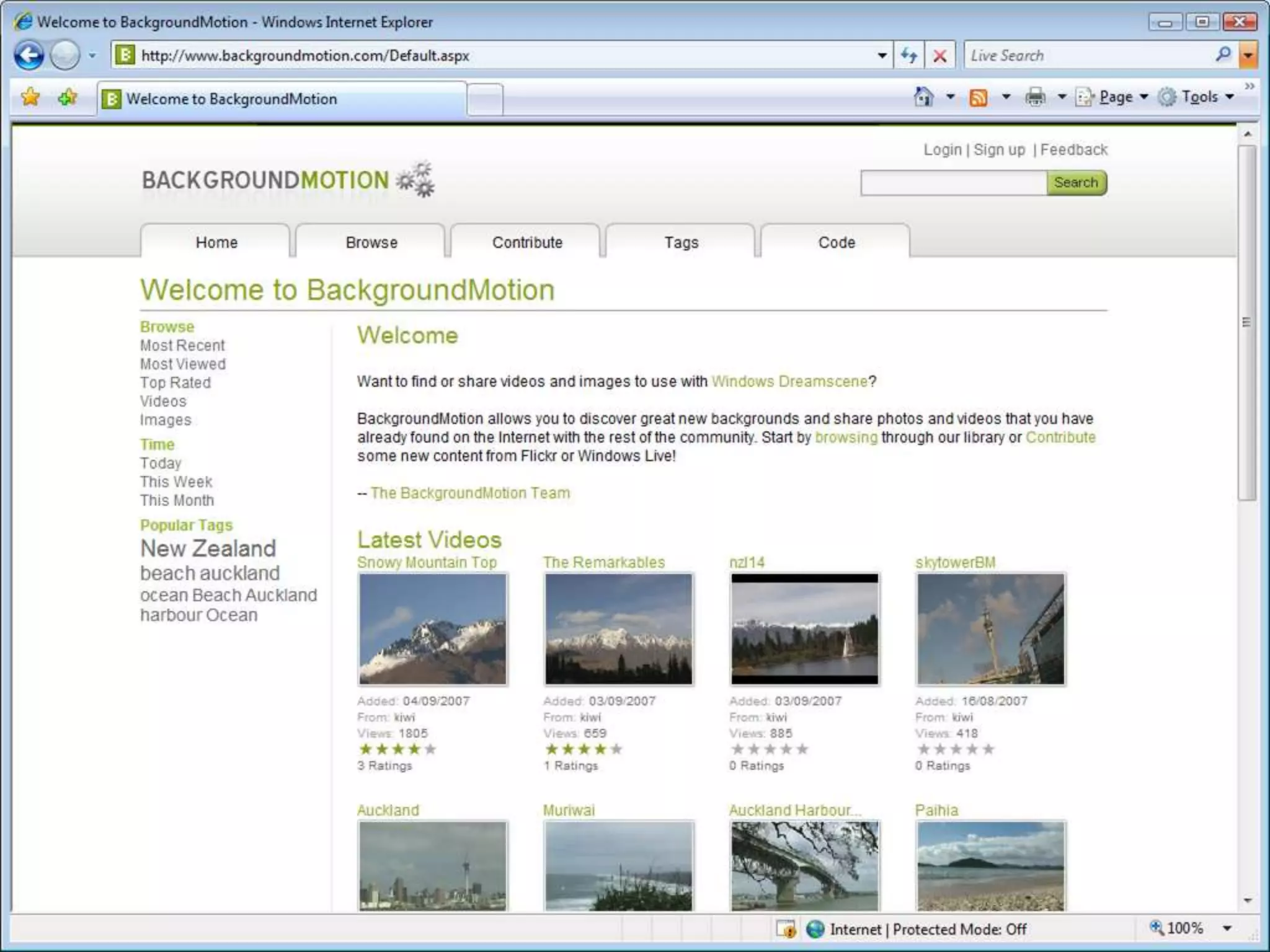Screen dimensions: 1270x952
Task: Expand the RSS feeds dropdown arrow
Action: tap(1006, 97)
